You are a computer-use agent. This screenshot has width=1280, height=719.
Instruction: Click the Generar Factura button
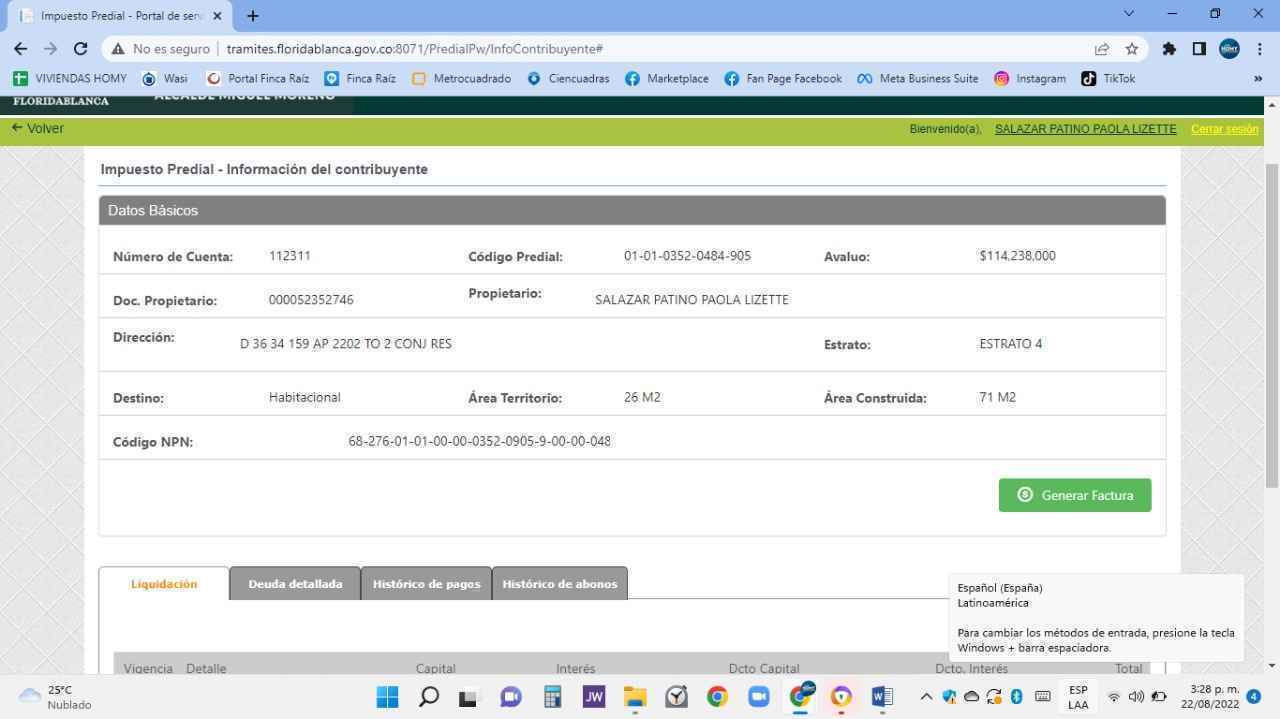pos(1074,495)
